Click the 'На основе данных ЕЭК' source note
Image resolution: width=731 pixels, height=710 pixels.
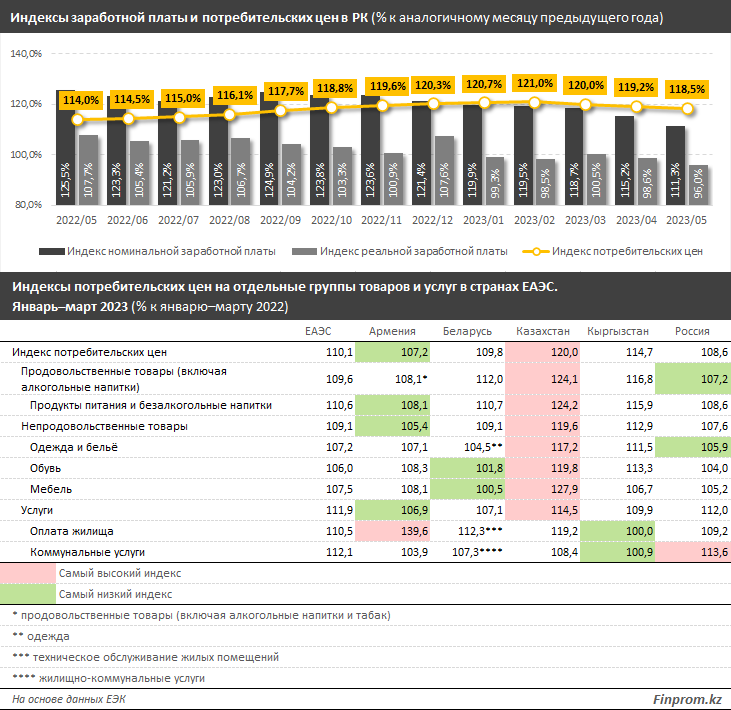coord(69,699)
